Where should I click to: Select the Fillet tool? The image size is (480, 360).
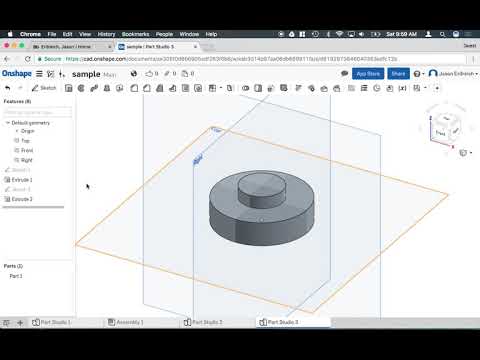[x=134, y=88]
